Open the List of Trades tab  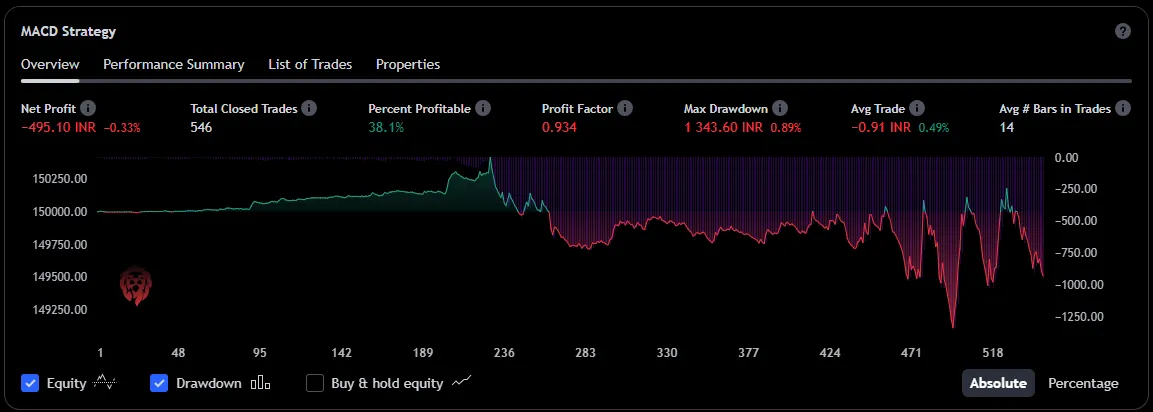310,64
